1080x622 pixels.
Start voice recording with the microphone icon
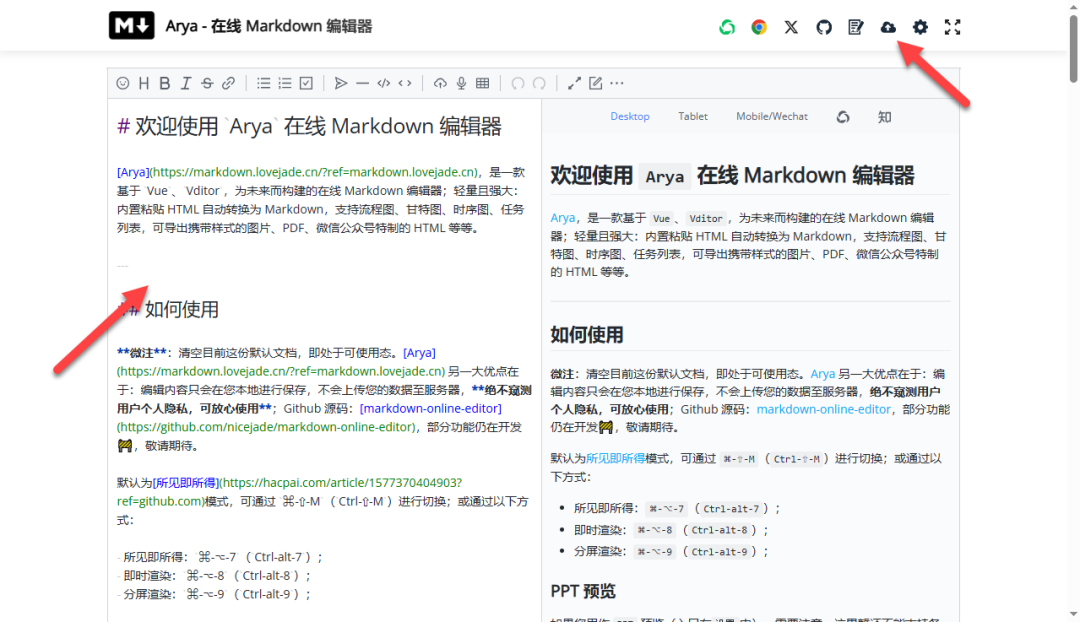pos(461,83)
